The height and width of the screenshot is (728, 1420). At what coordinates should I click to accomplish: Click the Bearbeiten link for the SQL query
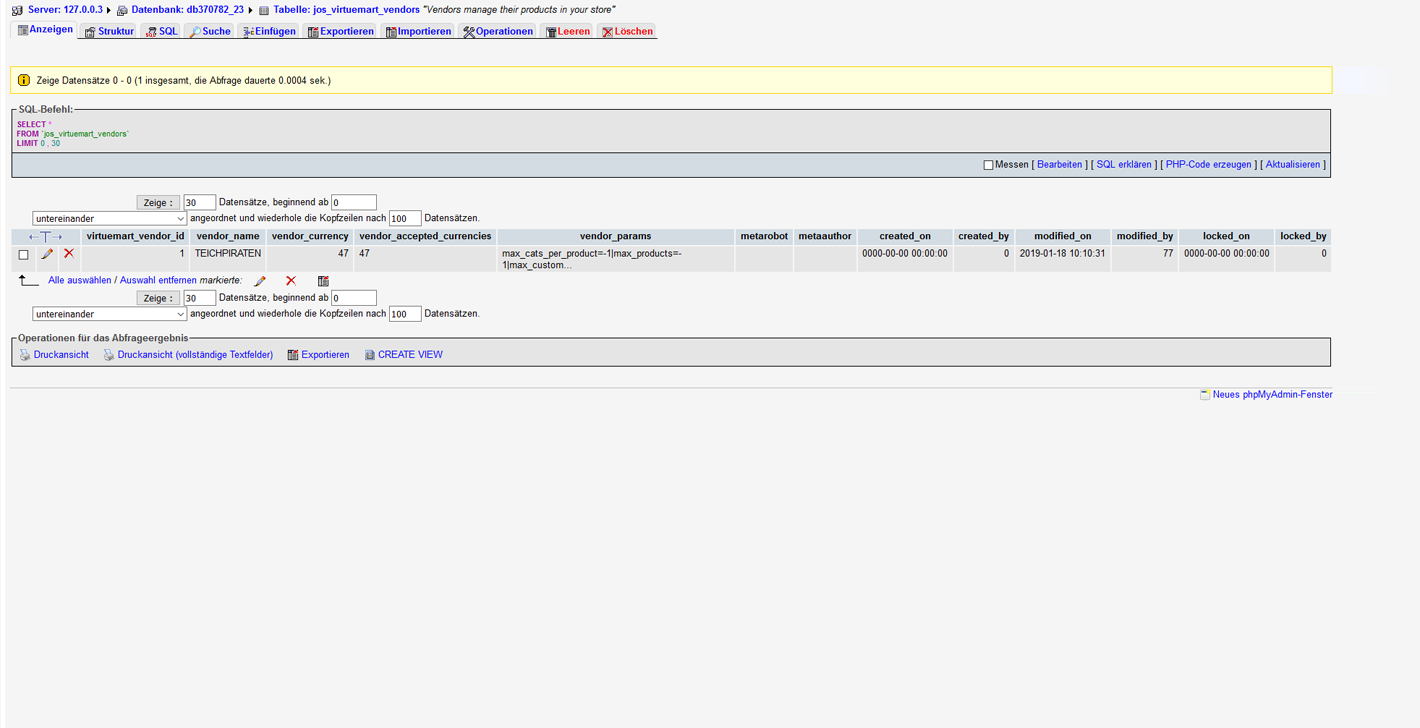click(1059, 165)
